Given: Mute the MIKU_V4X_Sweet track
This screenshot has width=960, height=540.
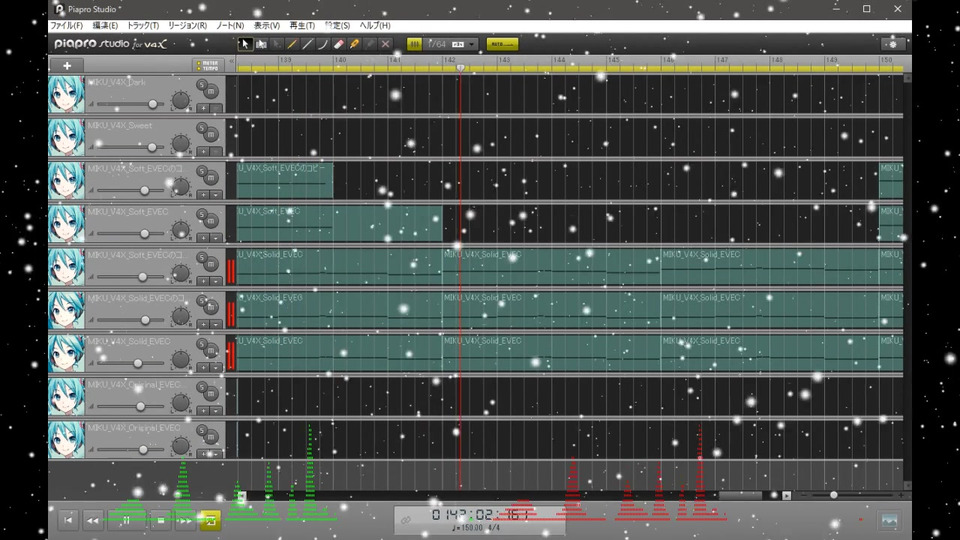Looking at the screenshot, I should 211,134.
